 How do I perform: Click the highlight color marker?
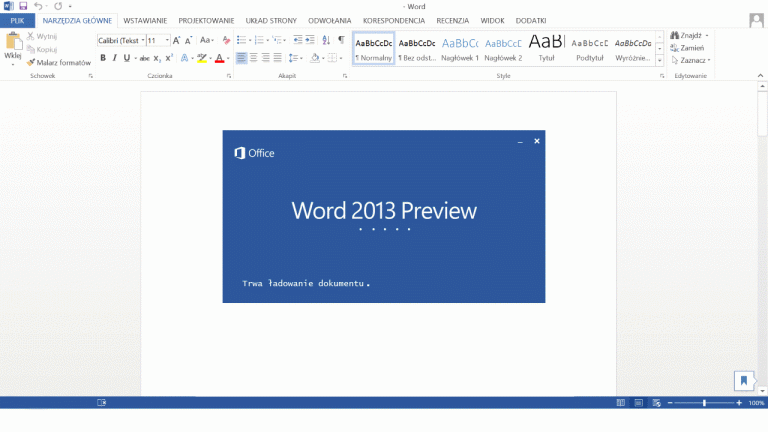(x=201, y=58)
